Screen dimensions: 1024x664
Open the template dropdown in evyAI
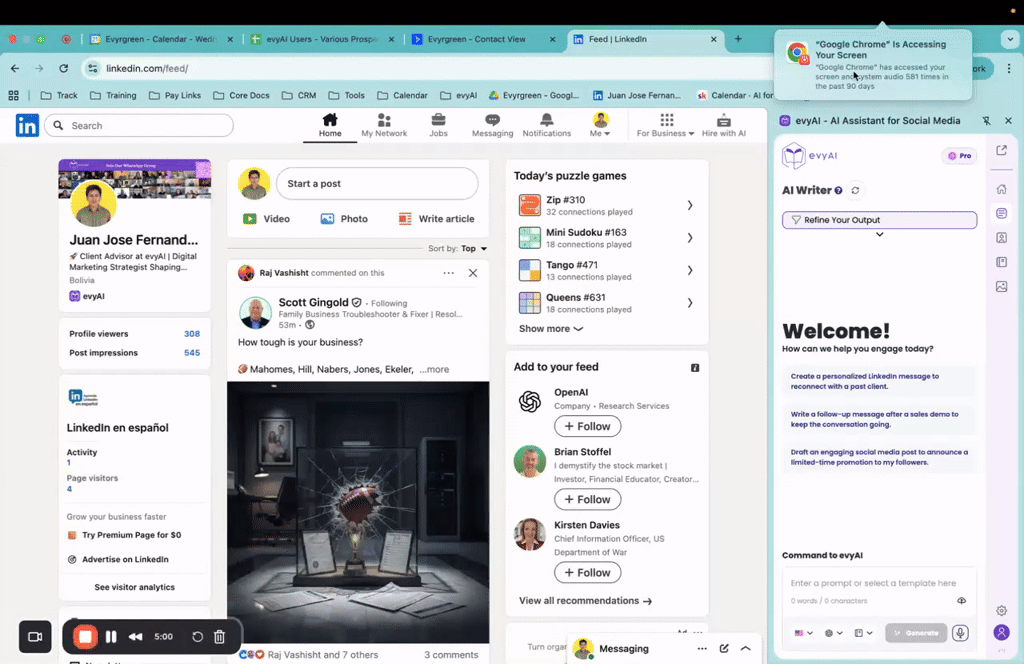tap(863, 633)
